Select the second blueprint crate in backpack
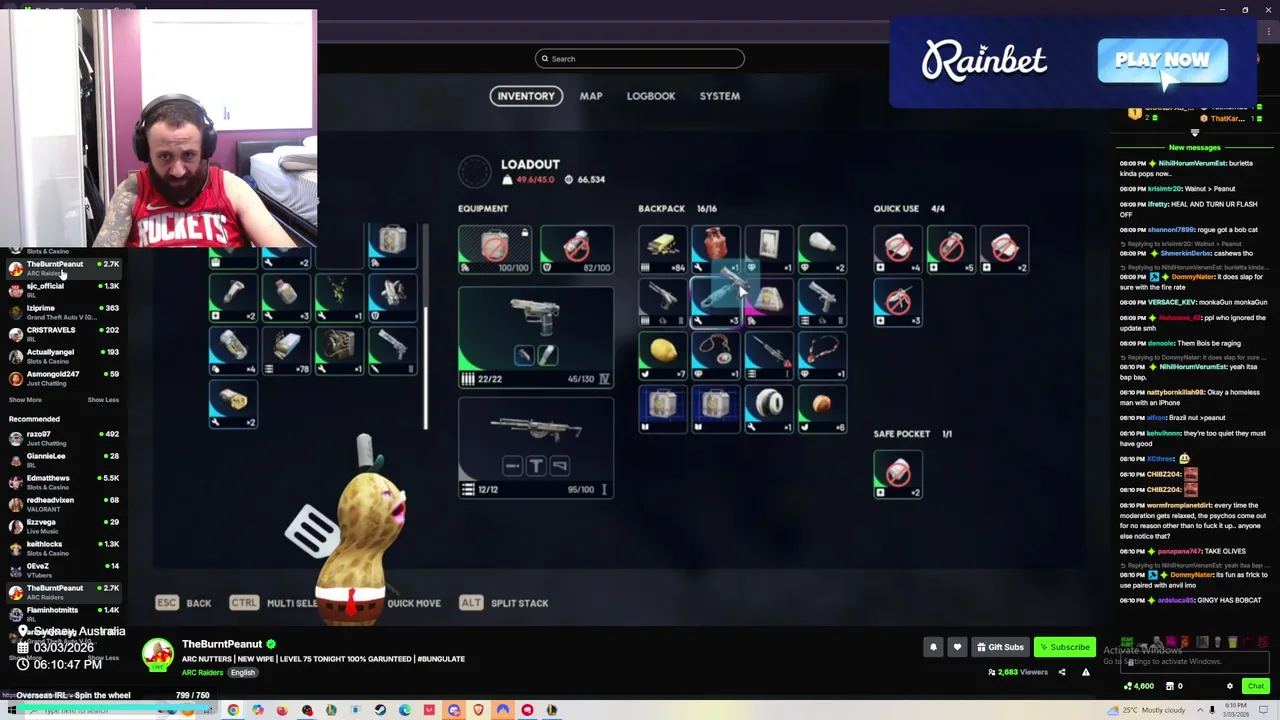1280x720 pixels. point(716,408)
